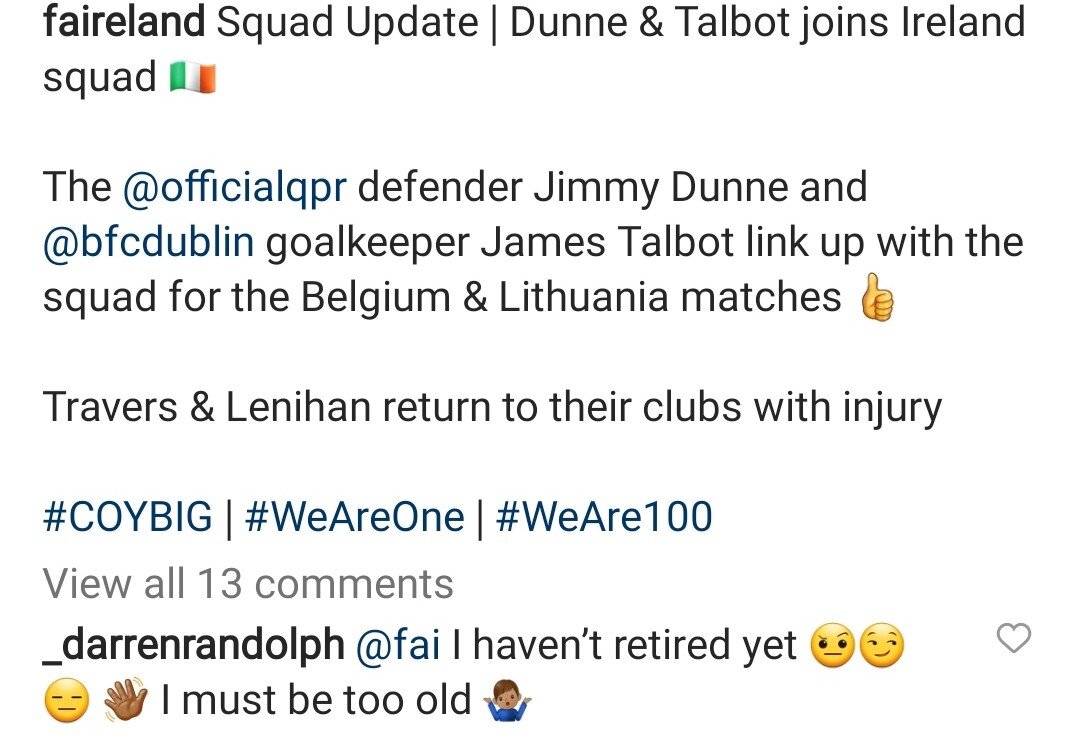1066x744 pixels.
Task: Open the @officialqpr mention
Action: (235, 188)
